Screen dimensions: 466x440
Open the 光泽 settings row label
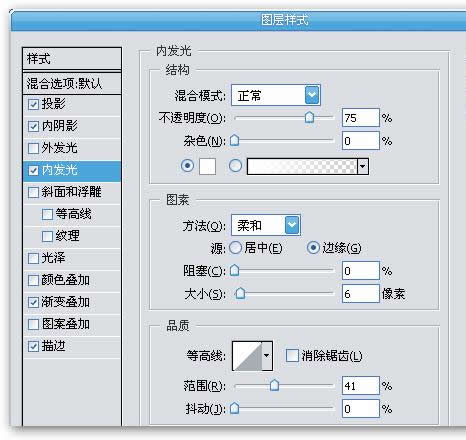[x=53, y=258]
